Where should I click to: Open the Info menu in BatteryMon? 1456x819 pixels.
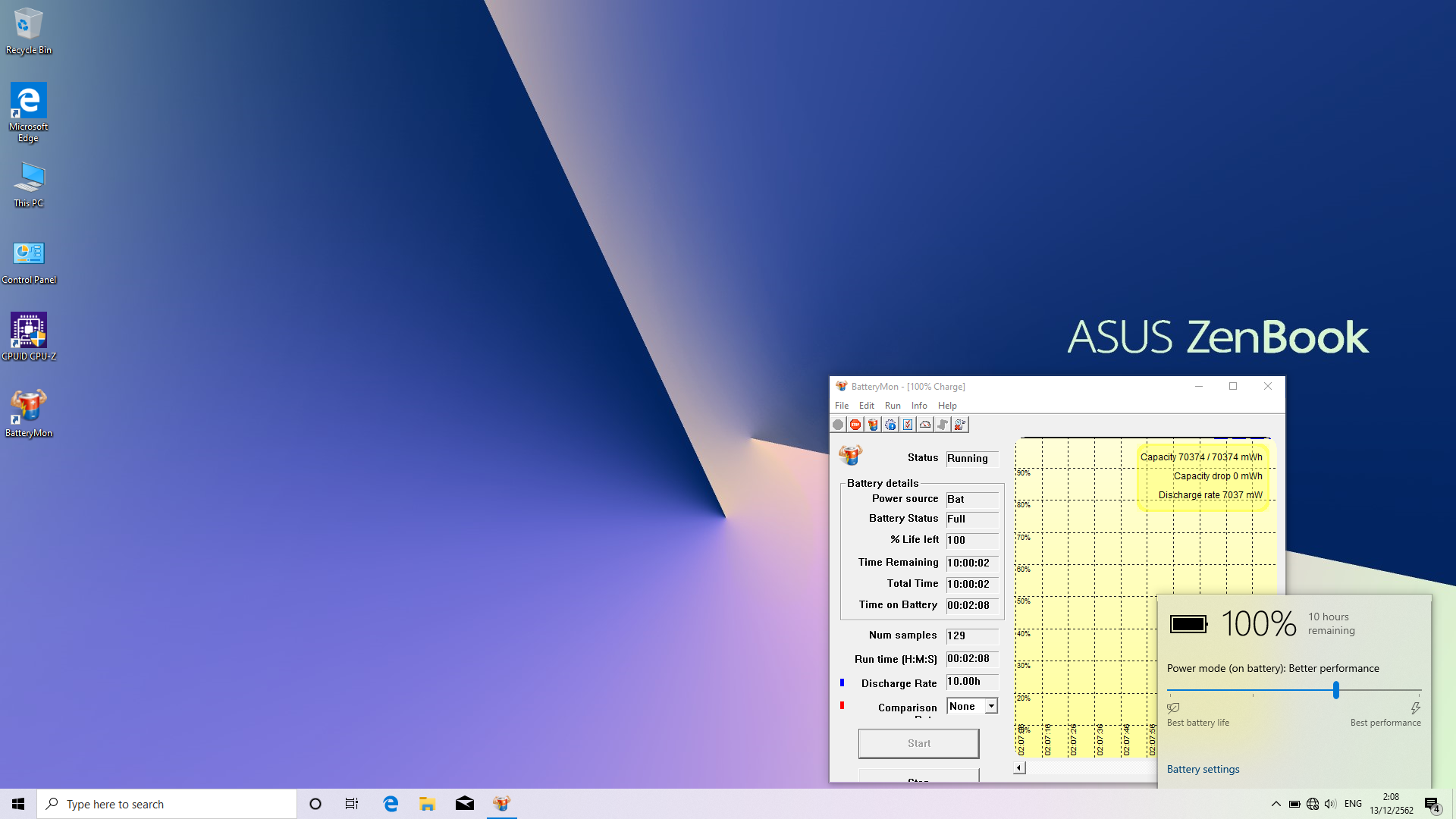pos(919,406)
